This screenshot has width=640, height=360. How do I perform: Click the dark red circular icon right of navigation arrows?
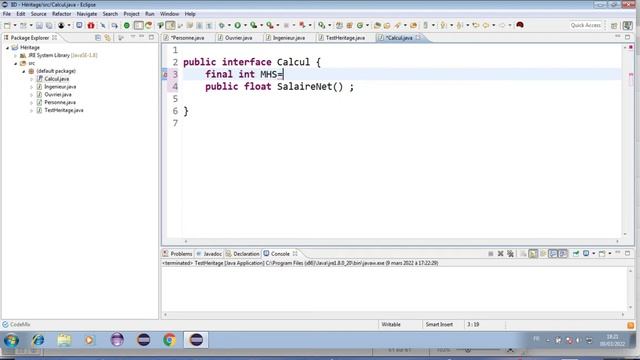click(x=520, y=25)
